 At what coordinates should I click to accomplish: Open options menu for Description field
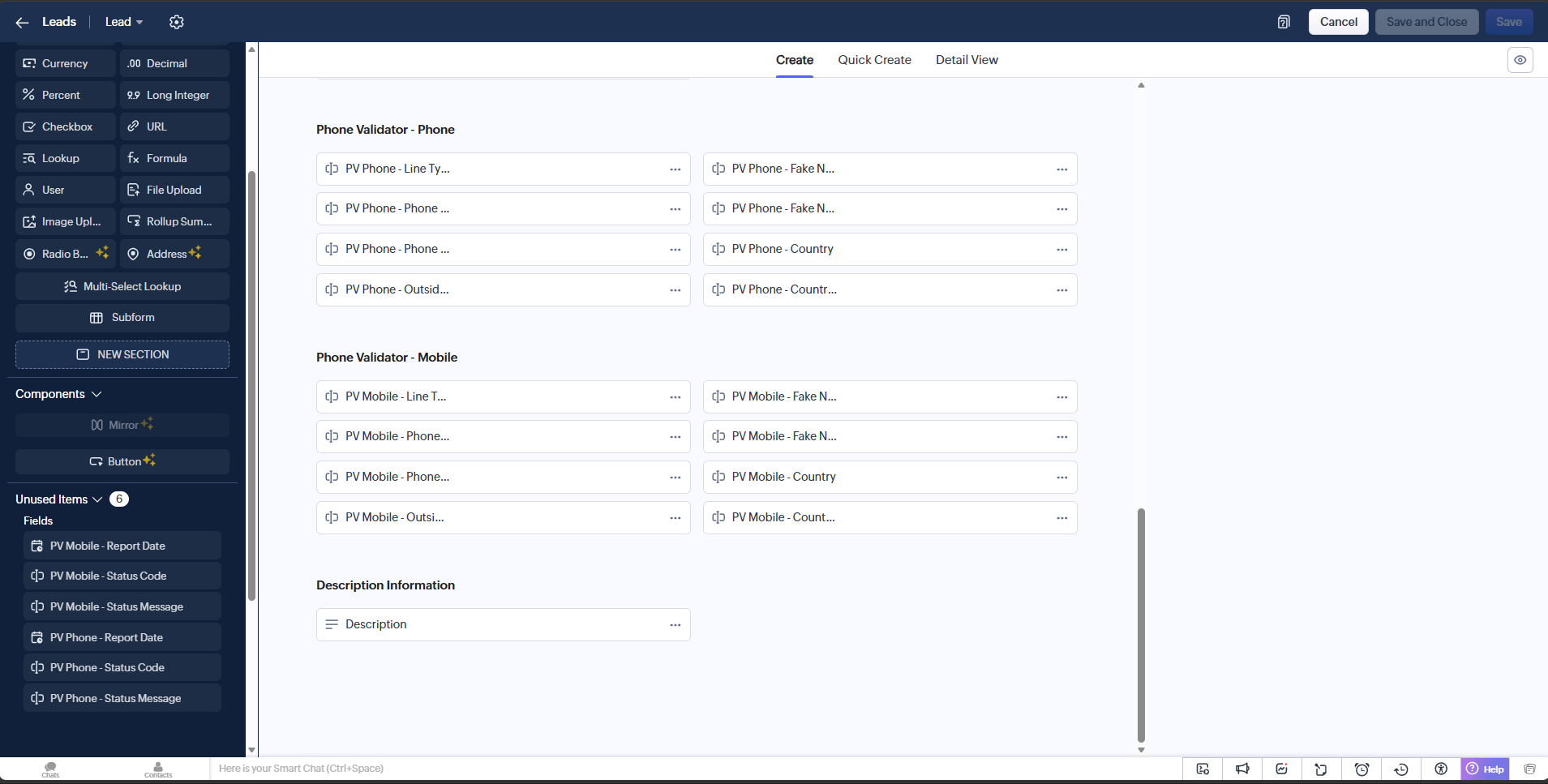[x=675, y=625]
